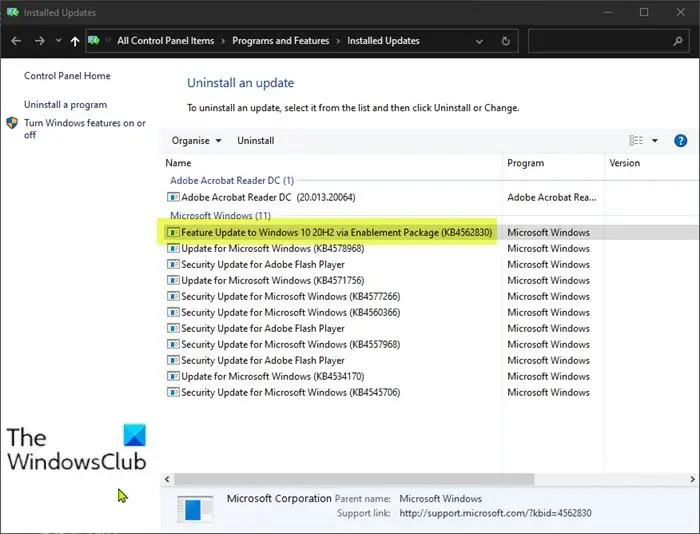
Task: Click icon beside KB4534170 update
Action: (173, 376)
